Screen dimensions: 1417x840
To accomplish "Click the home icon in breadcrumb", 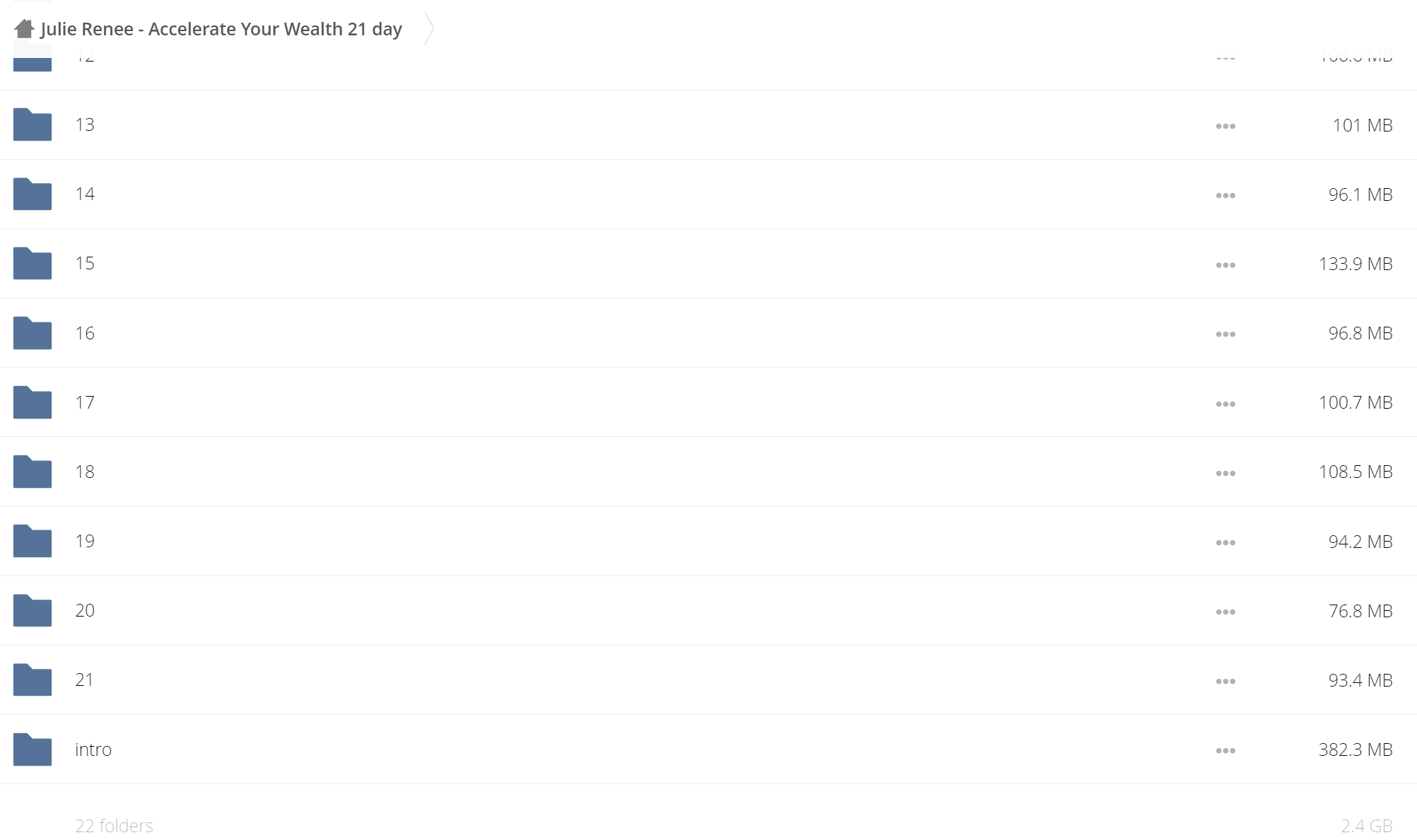I will click(x=24, y=29).
